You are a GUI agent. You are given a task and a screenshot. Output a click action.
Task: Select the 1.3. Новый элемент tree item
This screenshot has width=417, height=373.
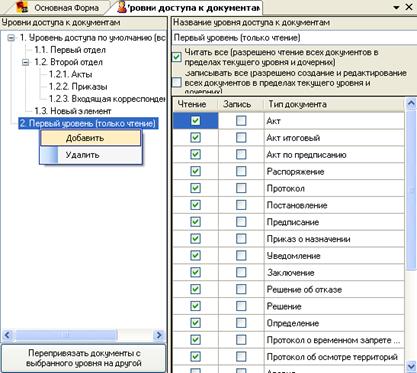coord(73,111)
